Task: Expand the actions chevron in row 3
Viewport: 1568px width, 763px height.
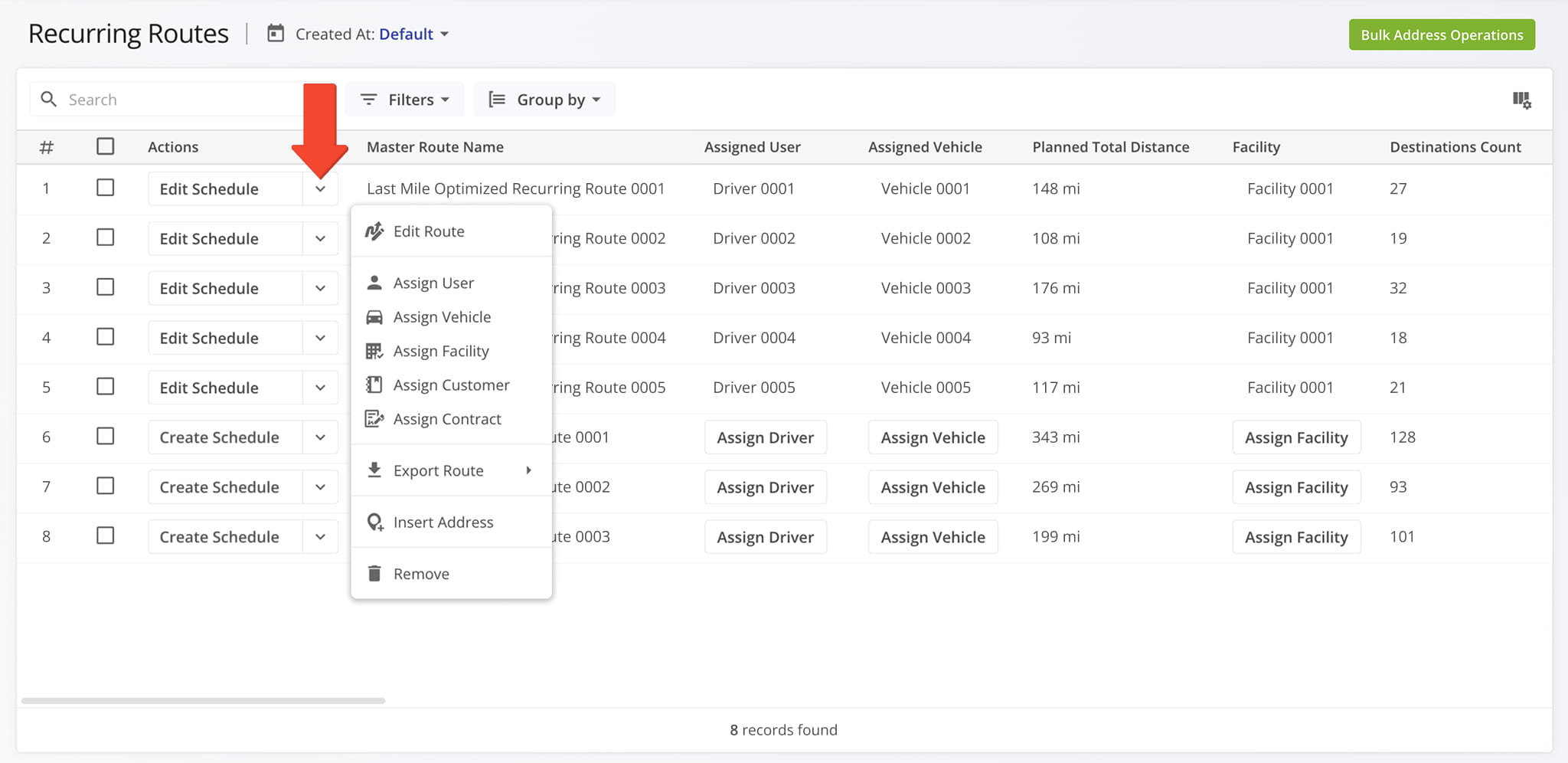Action: click(x=320, y=288)
